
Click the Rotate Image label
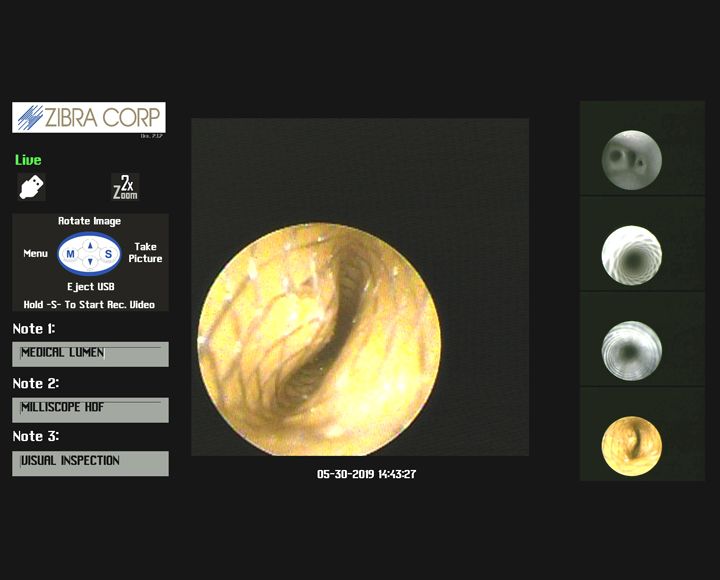(x=90, y=221)
